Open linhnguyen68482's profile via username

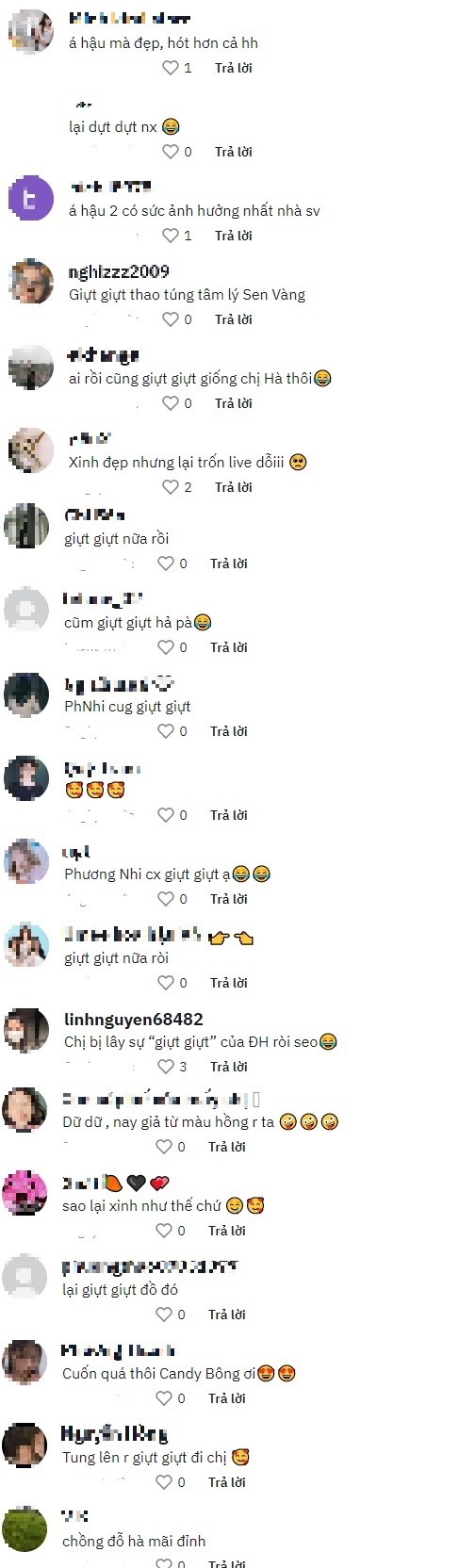(134, 1020)
